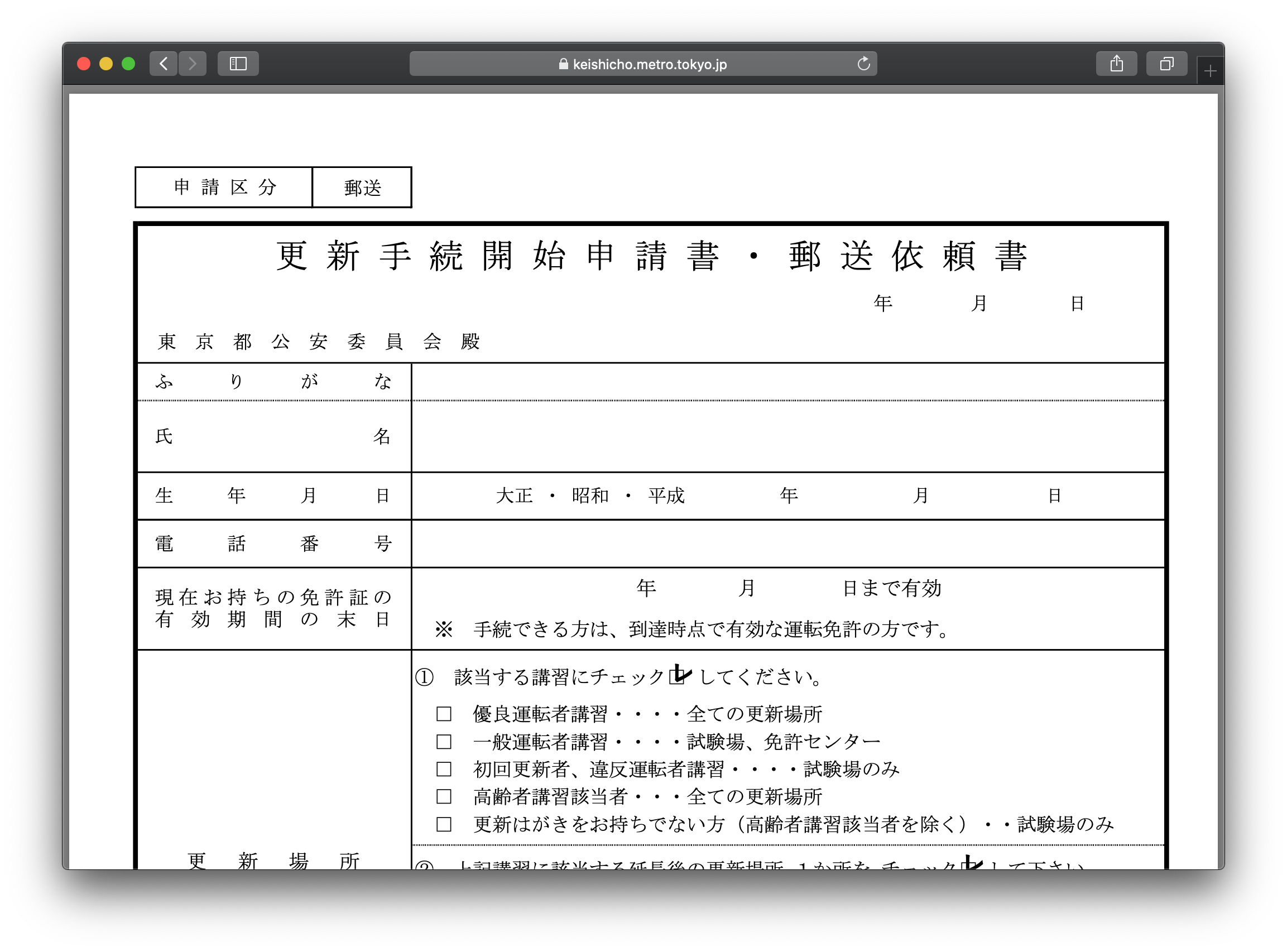Click the keishicho.metro.tokyo.jp address field
1287x952 pixels.
643,64
